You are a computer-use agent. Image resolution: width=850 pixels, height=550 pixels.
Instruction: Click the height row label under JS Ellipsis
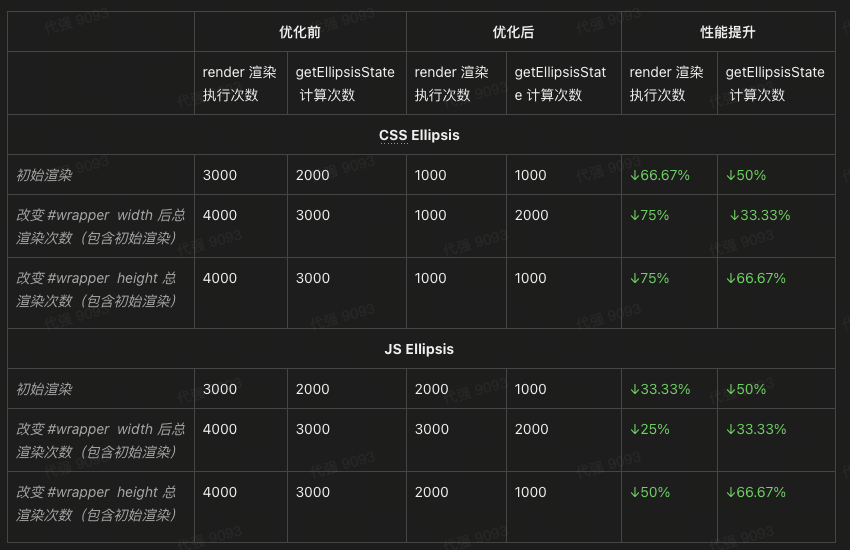[96, 503]
